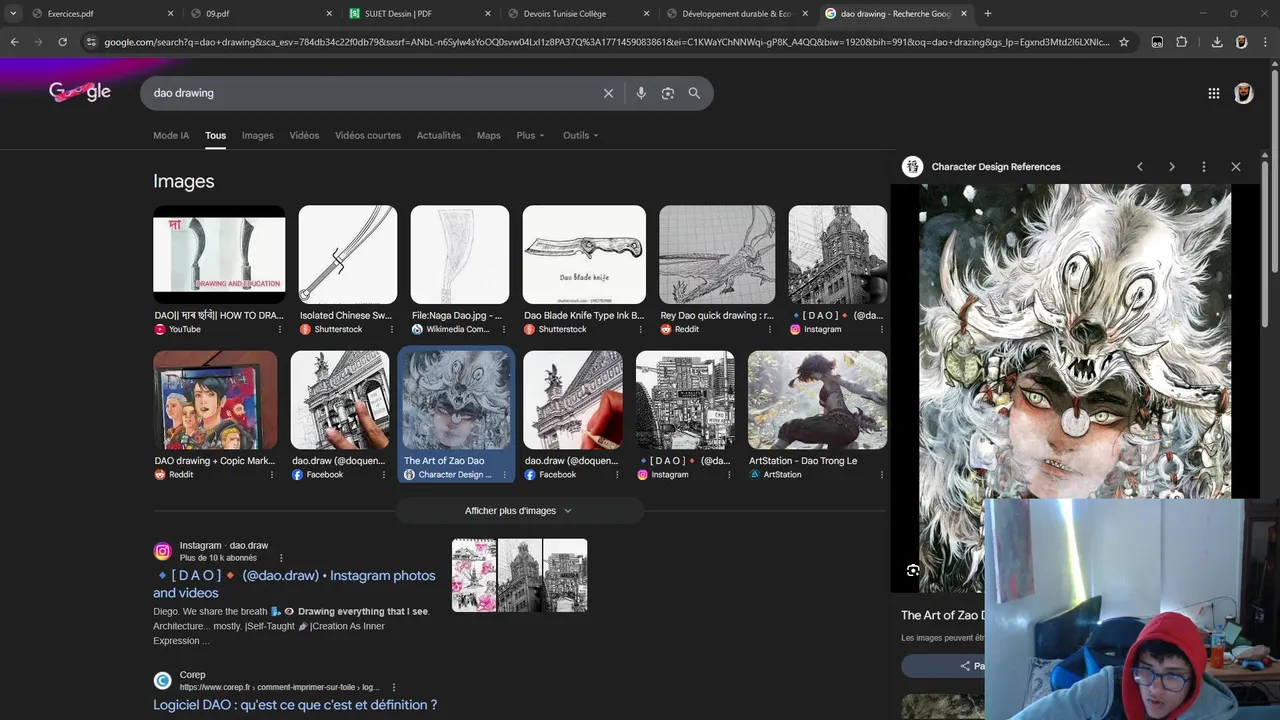The height and width of the screenshot is (720, 1280).
Task: Close the Exercices.pdf tab
Action: pos(170,14)
